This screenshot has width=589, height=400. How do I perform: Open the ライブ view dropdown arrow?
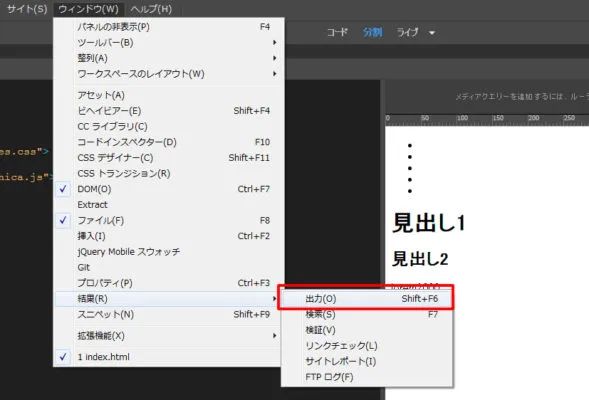432,33
